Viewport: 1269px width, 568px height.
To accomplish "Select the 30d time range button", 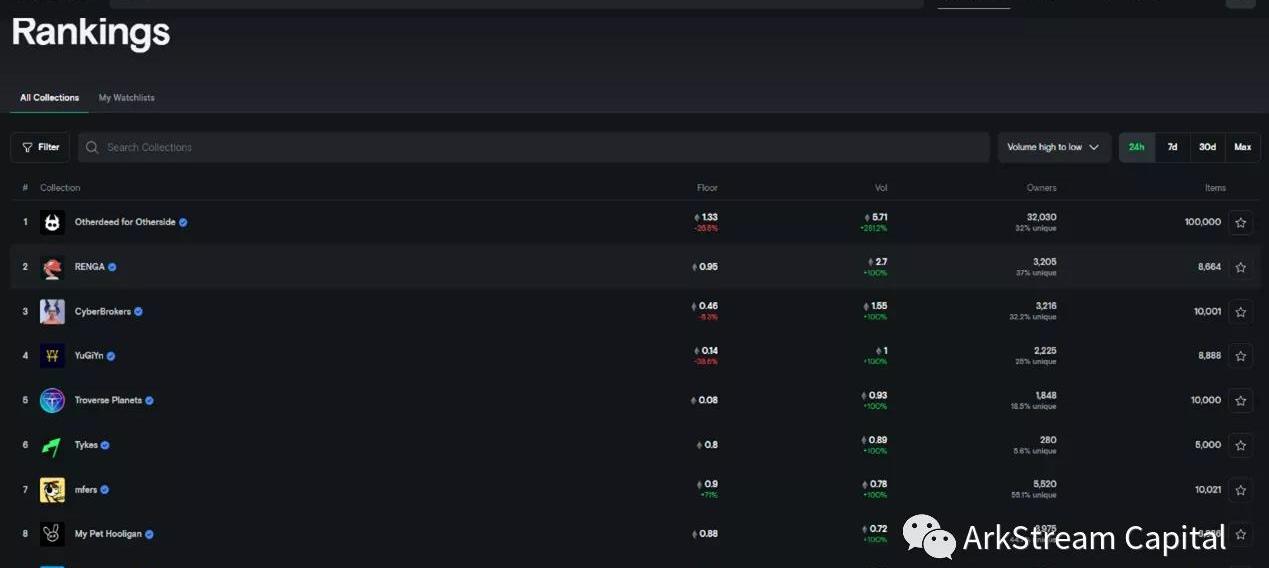I will 1207,147.
